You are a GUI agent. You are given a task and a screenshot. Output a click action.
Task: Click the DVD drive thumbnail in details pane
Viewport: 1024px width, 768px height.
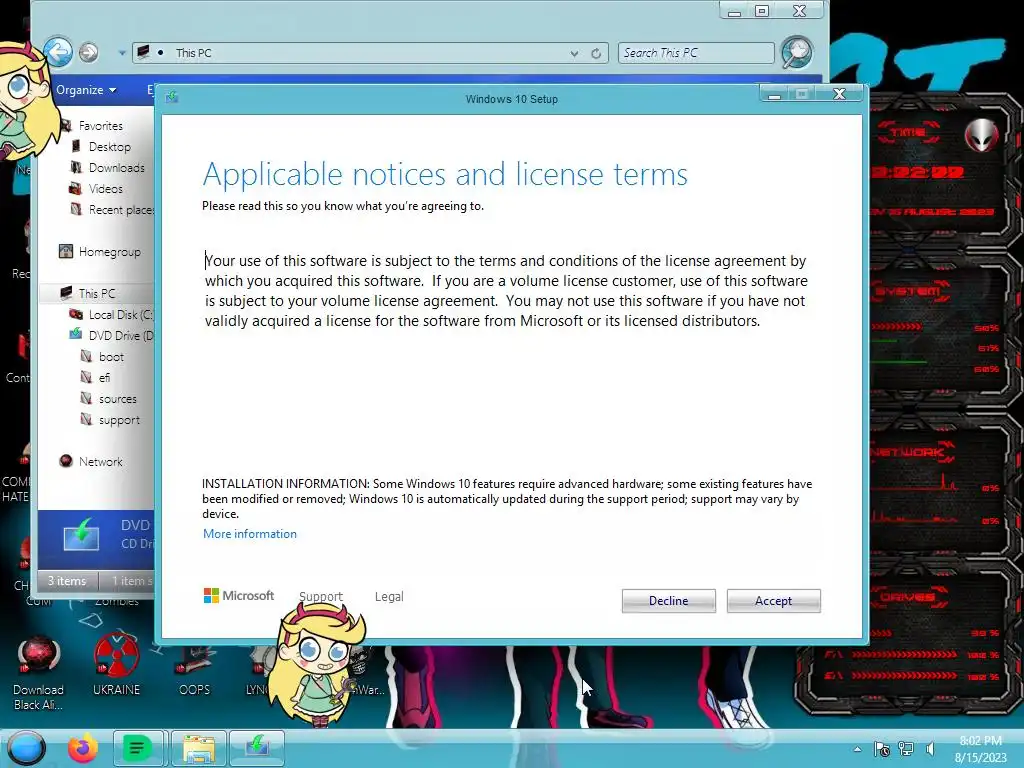pos(81,534)
